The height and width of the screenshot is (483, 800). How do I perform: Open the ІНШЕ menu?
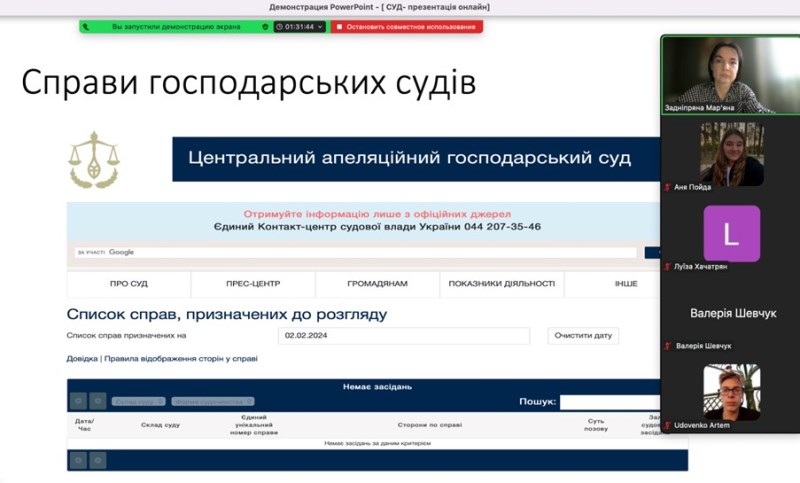click(x=626, y=284)
